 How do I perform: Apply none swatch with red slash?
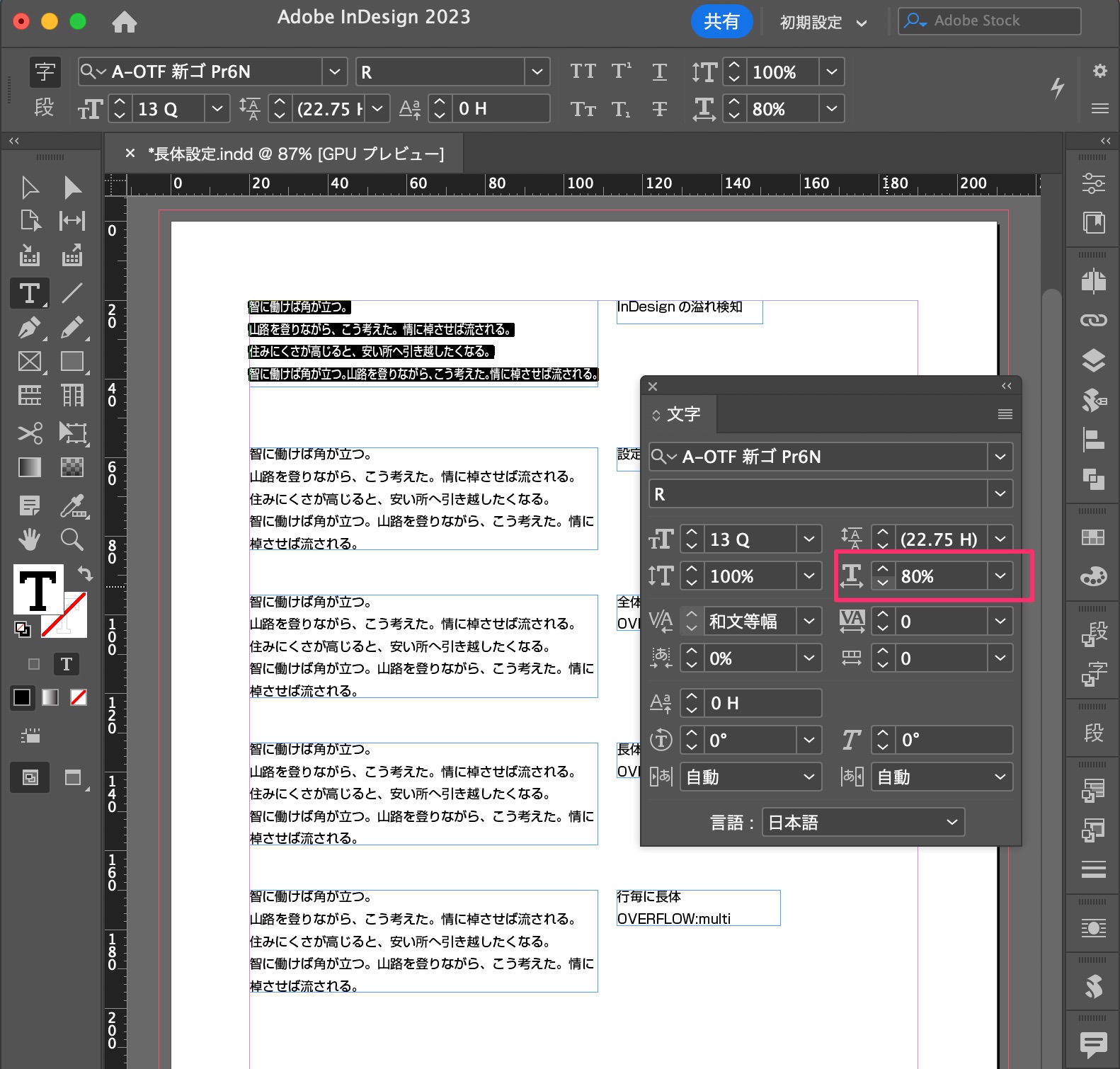(x=79, y=697)
